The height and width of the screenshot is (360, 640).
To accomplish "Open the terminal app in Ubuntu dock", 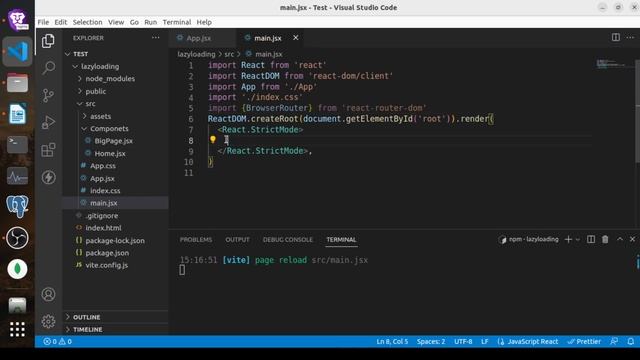I will (17, 144).
